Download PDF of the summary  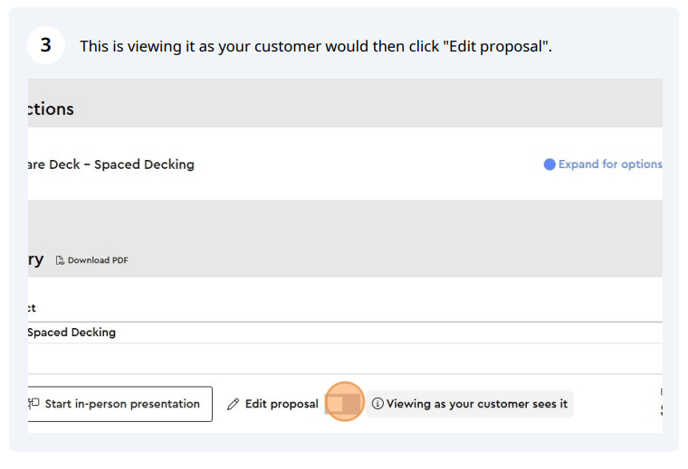coord(97,260)
